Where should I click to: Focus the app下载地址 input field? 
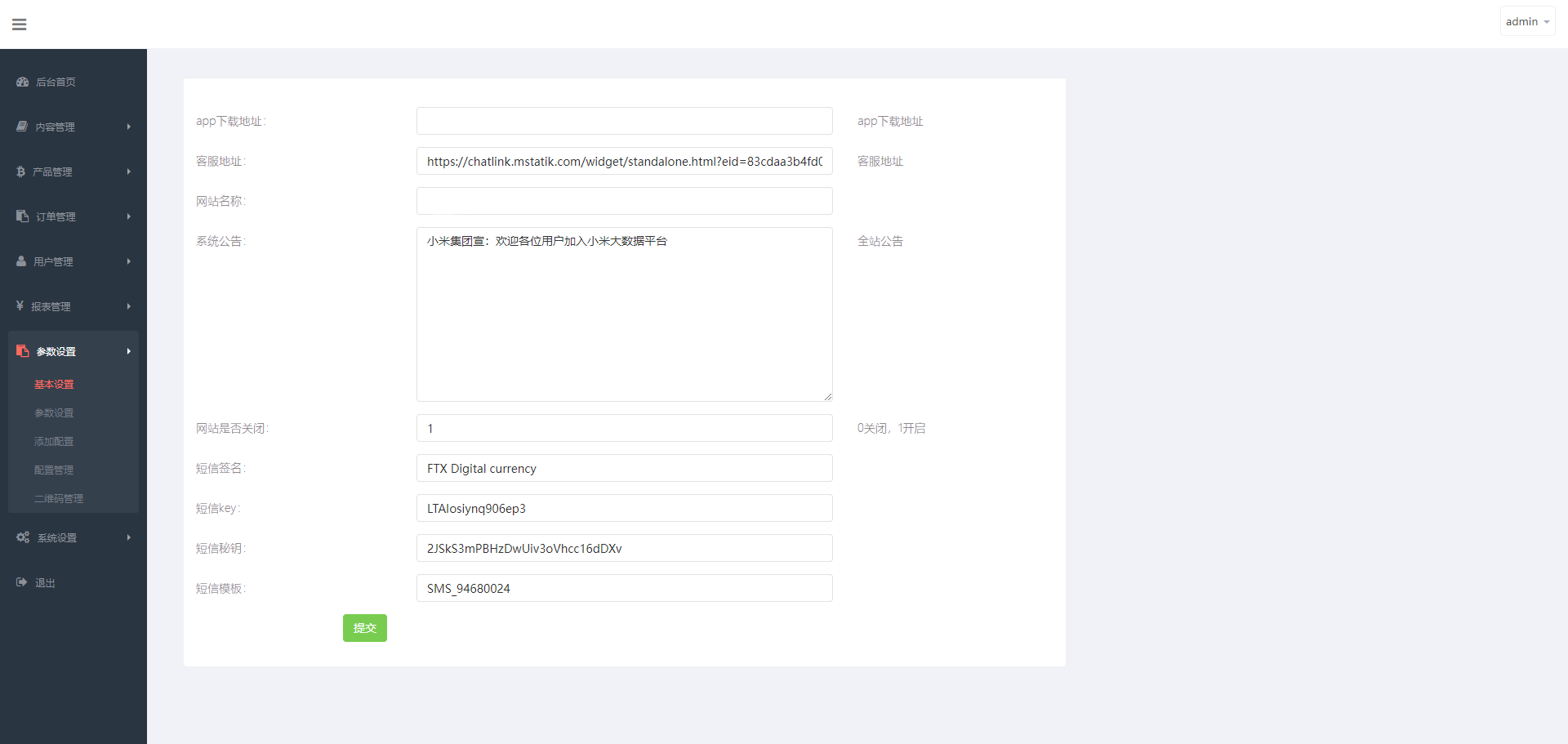[x=625, y=121]
